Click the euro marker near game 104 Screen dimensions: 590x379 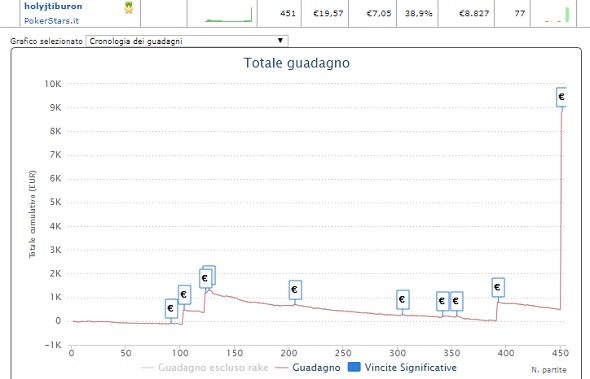point(184,295)
